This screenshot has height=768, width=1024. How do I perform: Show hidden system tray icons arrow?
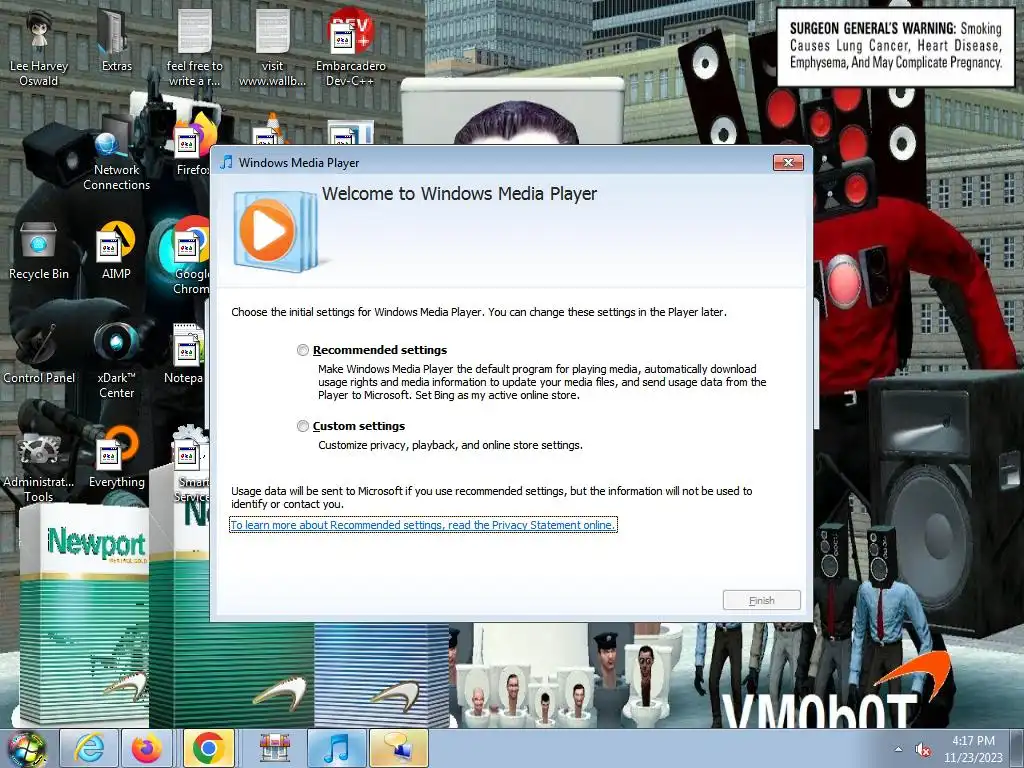(899, 749)
